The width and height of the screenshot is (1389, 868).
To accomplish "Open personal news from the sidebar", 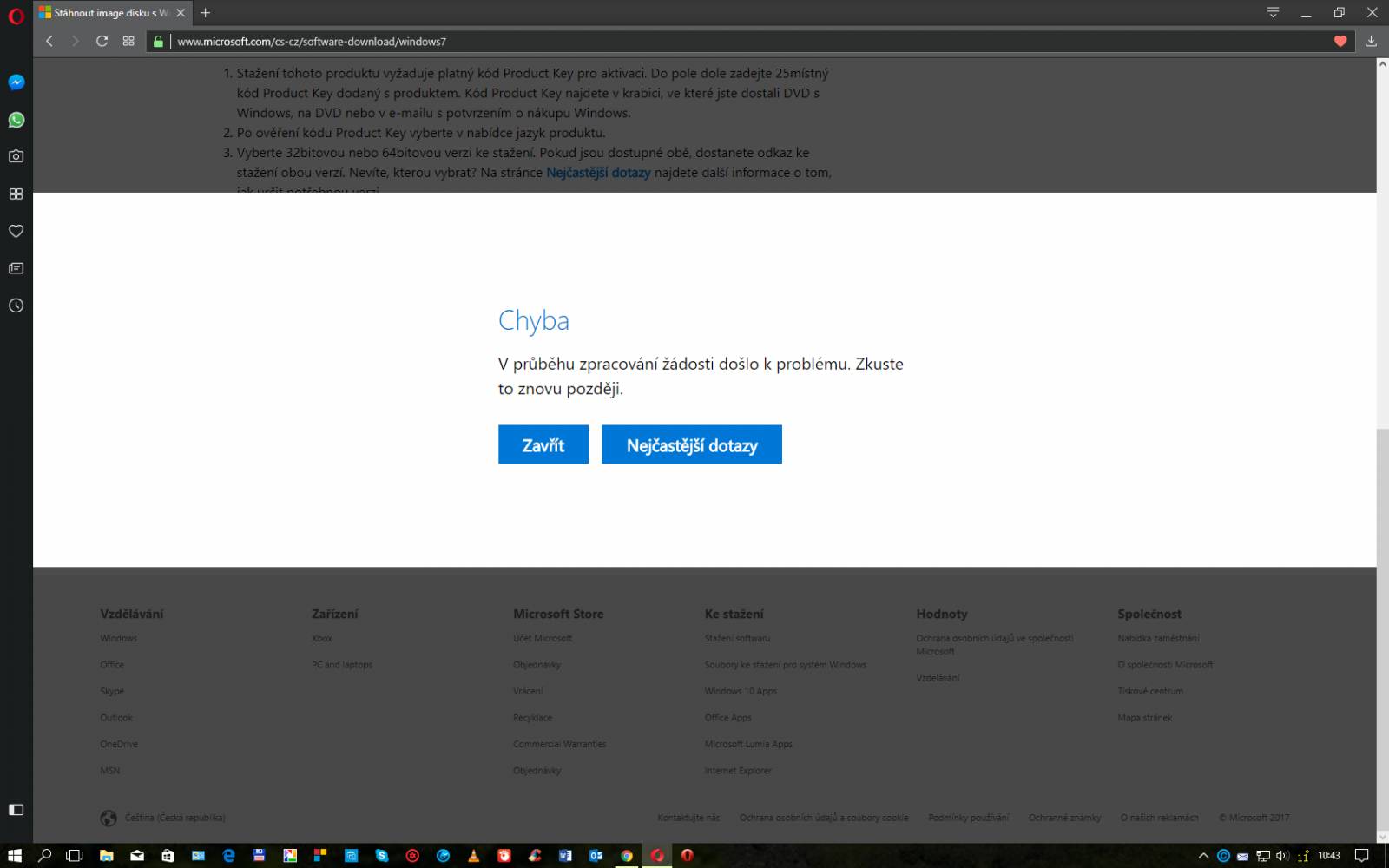I will click(16, 268).
